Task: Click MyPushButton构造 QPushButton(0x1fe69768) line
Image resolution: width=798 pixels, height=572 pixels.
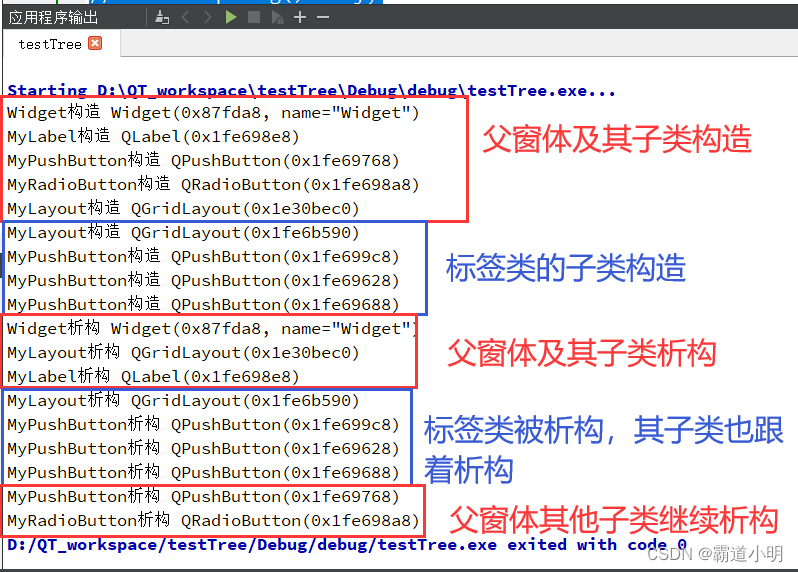Action: [x=203, y=160]
